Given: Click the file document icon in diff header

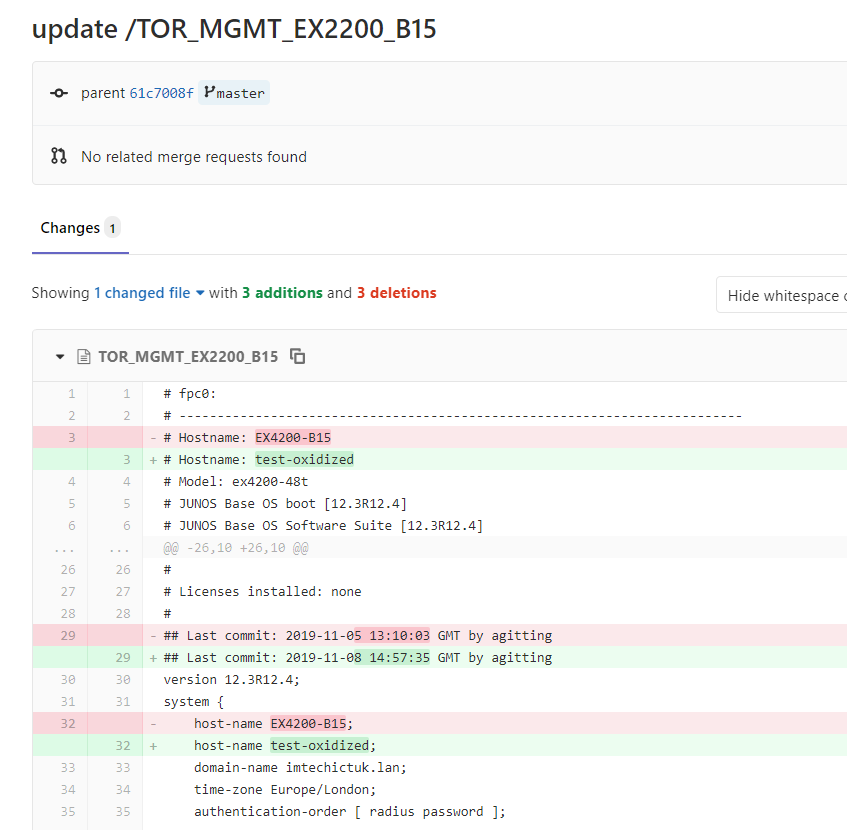Looking at the screenshot, I should 84,356.
